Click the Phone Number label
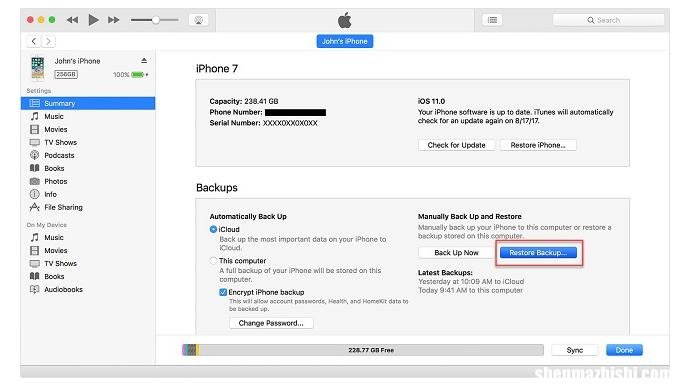The width and height of the screenshot is (683, 390). coord(236,112)
